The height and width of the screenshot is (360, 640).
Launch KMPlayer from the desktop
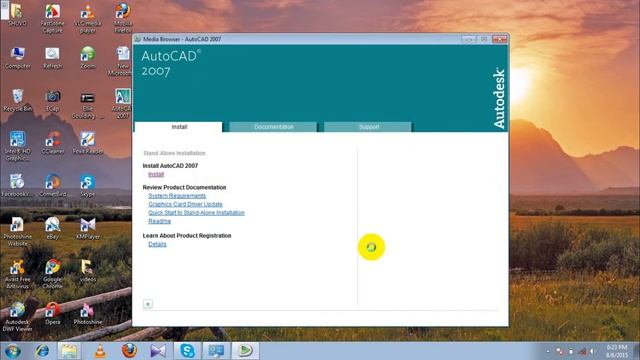(88, 228)
